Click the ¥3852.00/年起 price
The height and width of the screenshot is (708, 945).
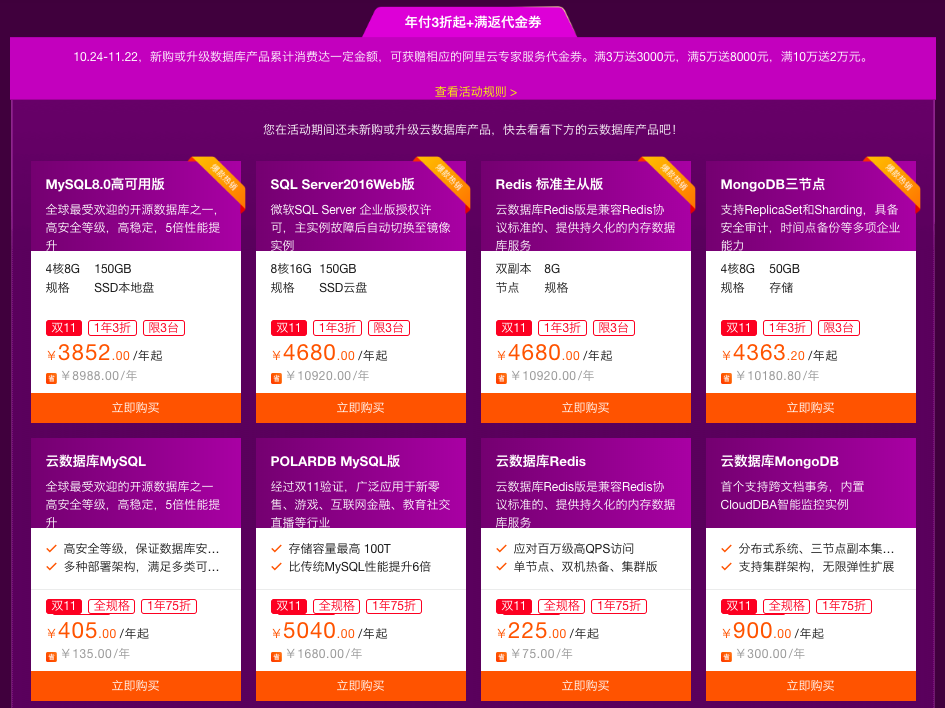tap(104, 353)
